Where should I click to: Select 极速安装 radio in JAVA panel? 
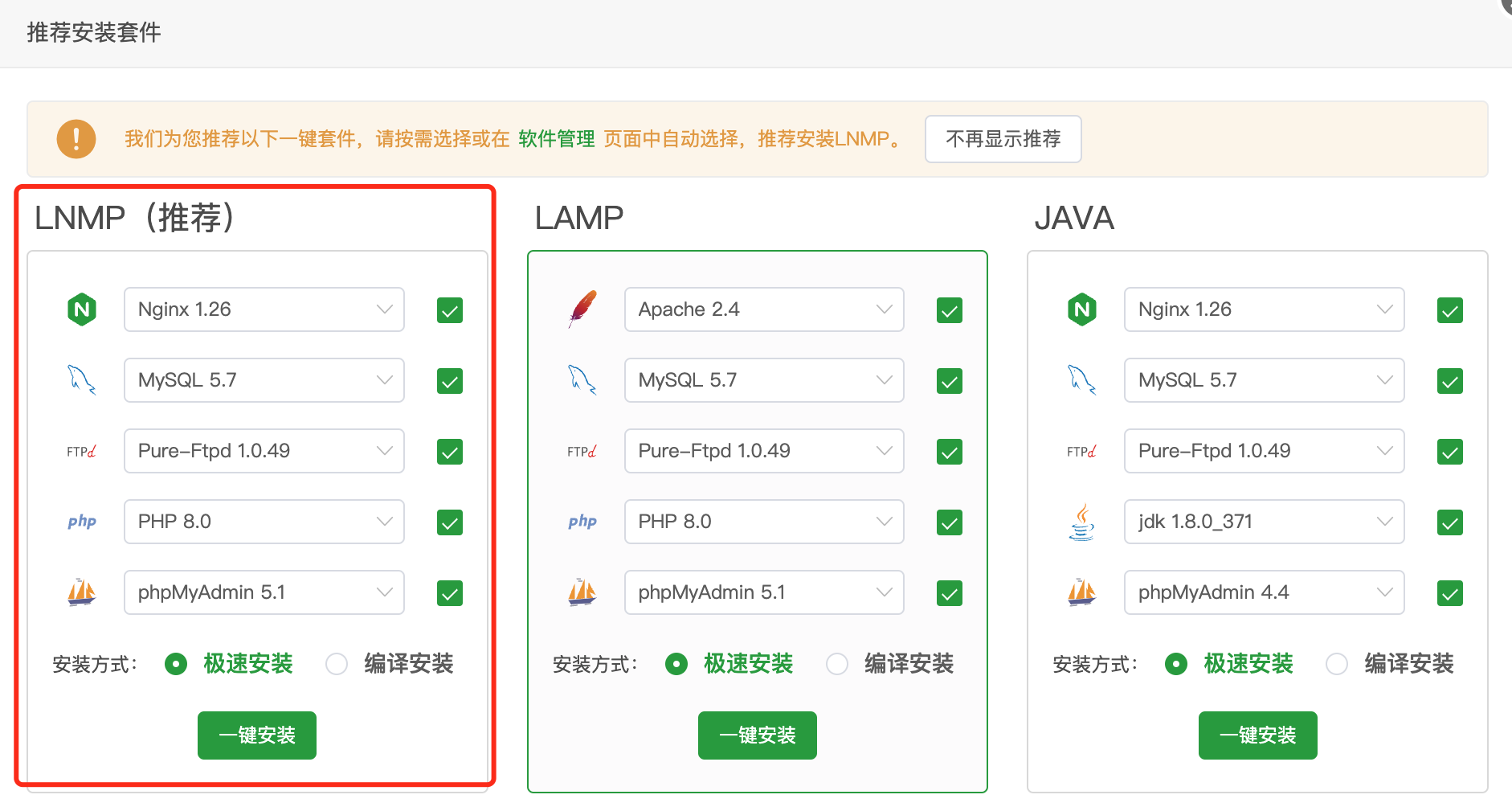1176,664
